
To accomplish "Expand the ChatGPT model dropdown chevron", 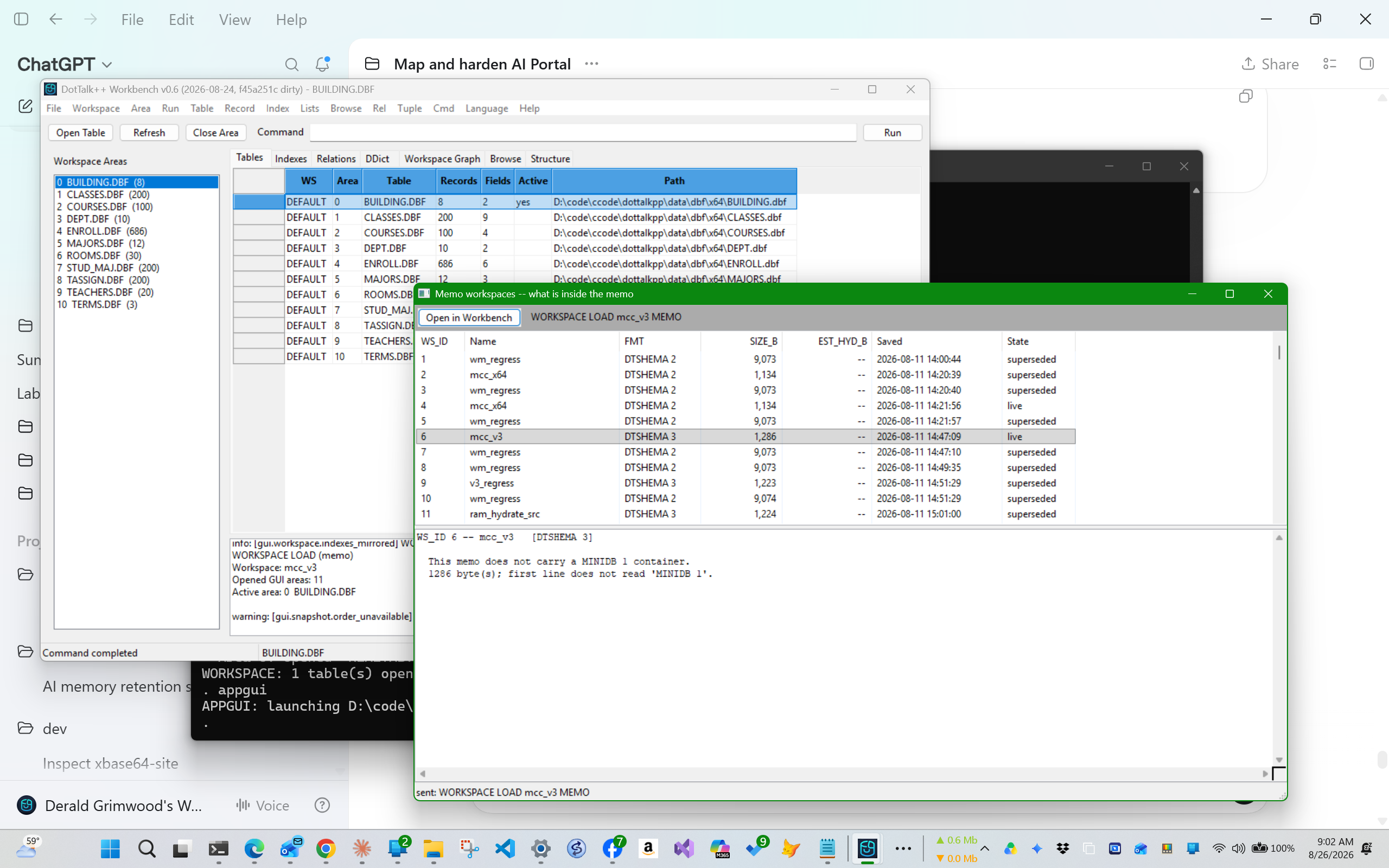I will pyautogui.click(x=107, y=65).
